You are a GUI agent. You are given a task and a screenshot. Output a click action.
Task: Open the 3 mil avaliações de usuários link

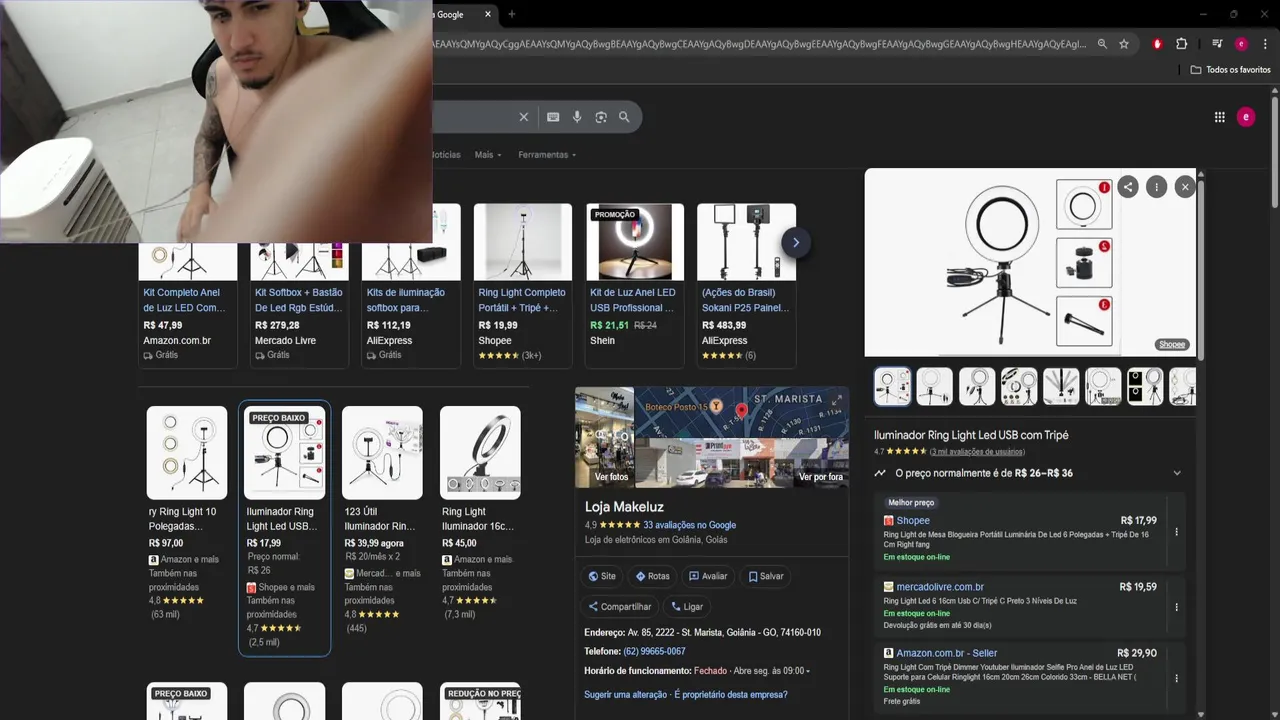[977, 452]
